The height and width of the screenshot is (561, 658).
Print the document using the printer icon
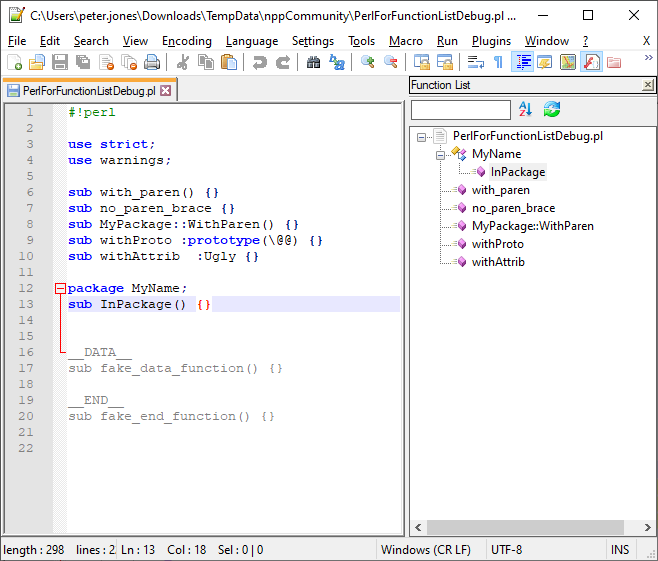[x=151, y=63]
